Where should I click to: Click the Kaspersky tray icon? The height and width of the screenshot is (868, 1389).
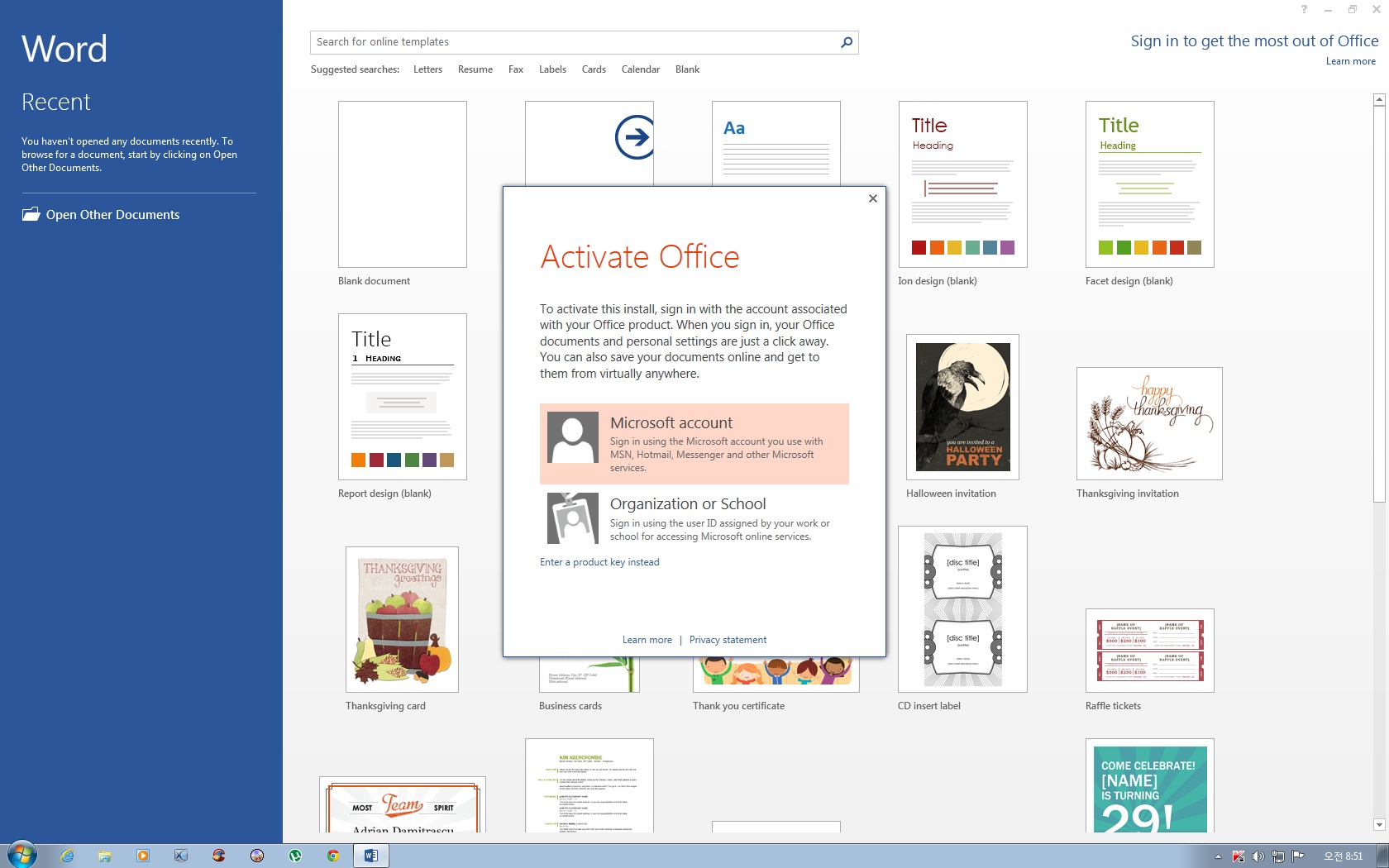1238,856
